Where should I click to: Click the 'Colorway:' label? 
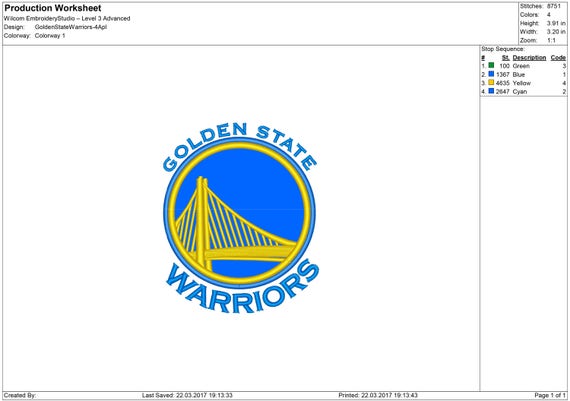tap(17, 36)
